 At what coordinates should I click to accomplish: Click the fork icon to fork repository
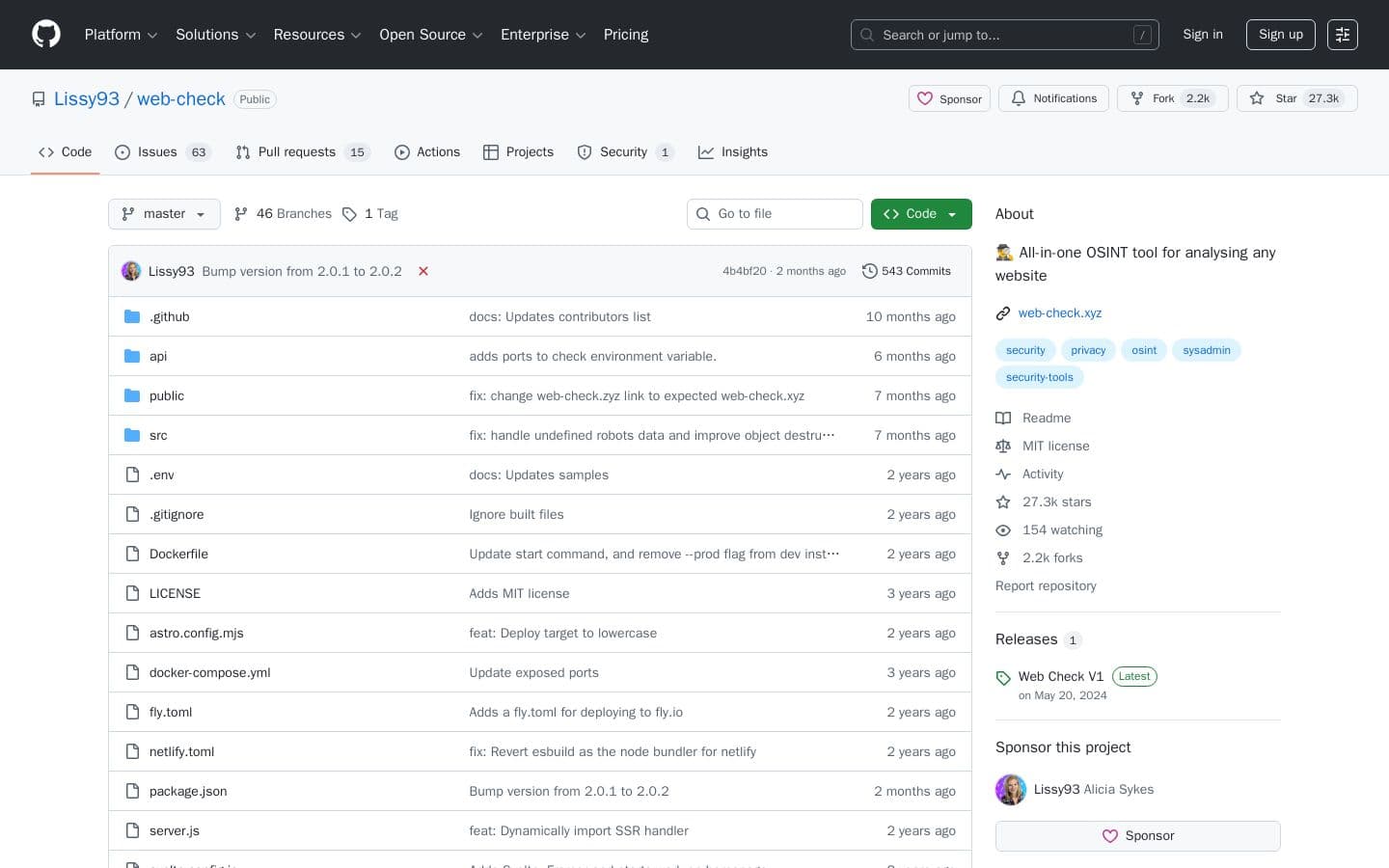(x=1138, y=98)
